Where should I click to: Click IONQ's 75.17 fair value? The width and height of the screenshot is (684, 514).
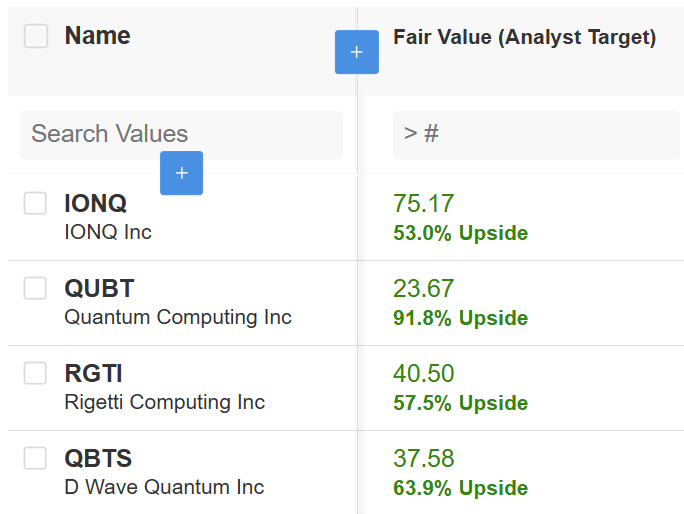tap(424, 204)
